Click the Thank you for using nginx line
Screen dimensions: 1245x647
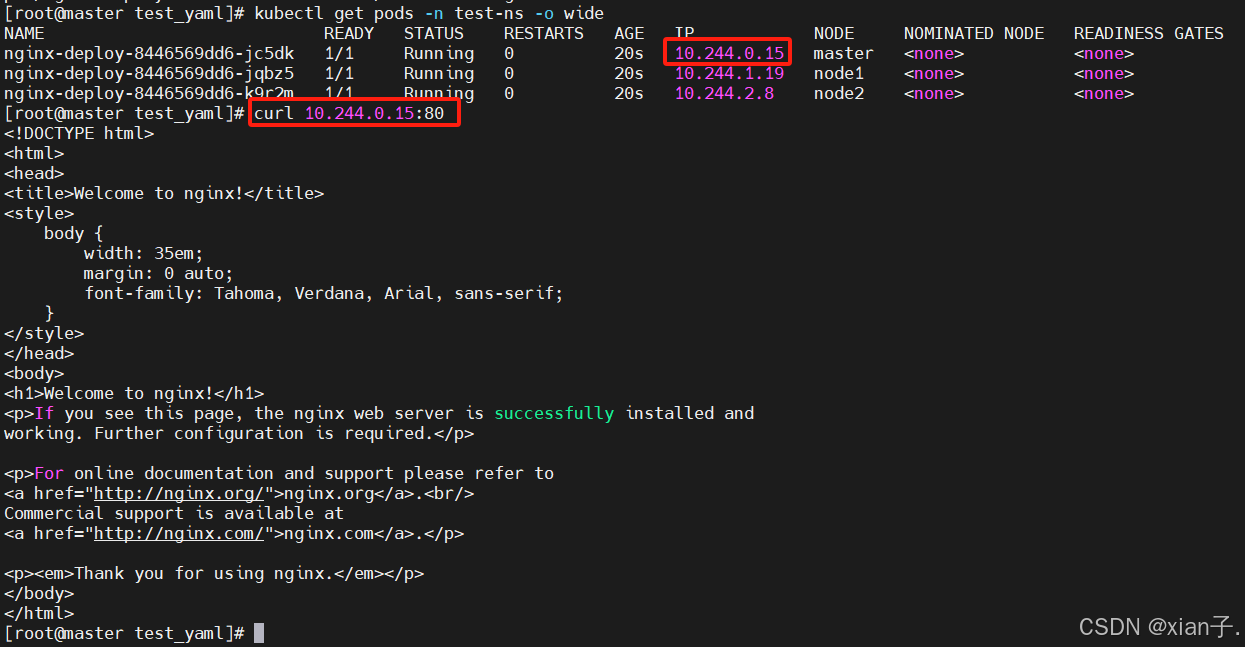click(x=214, y=573)
